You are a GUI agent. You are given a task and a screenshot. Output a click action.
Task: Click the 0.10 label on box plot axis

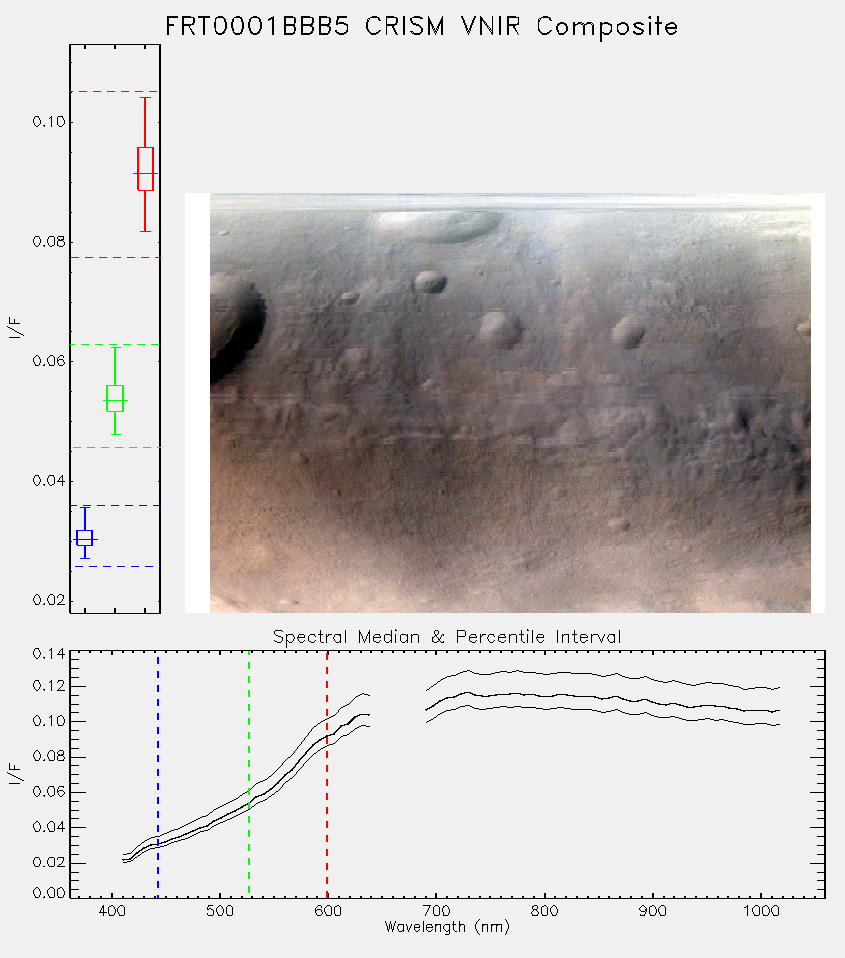click(x=49, y=122)
